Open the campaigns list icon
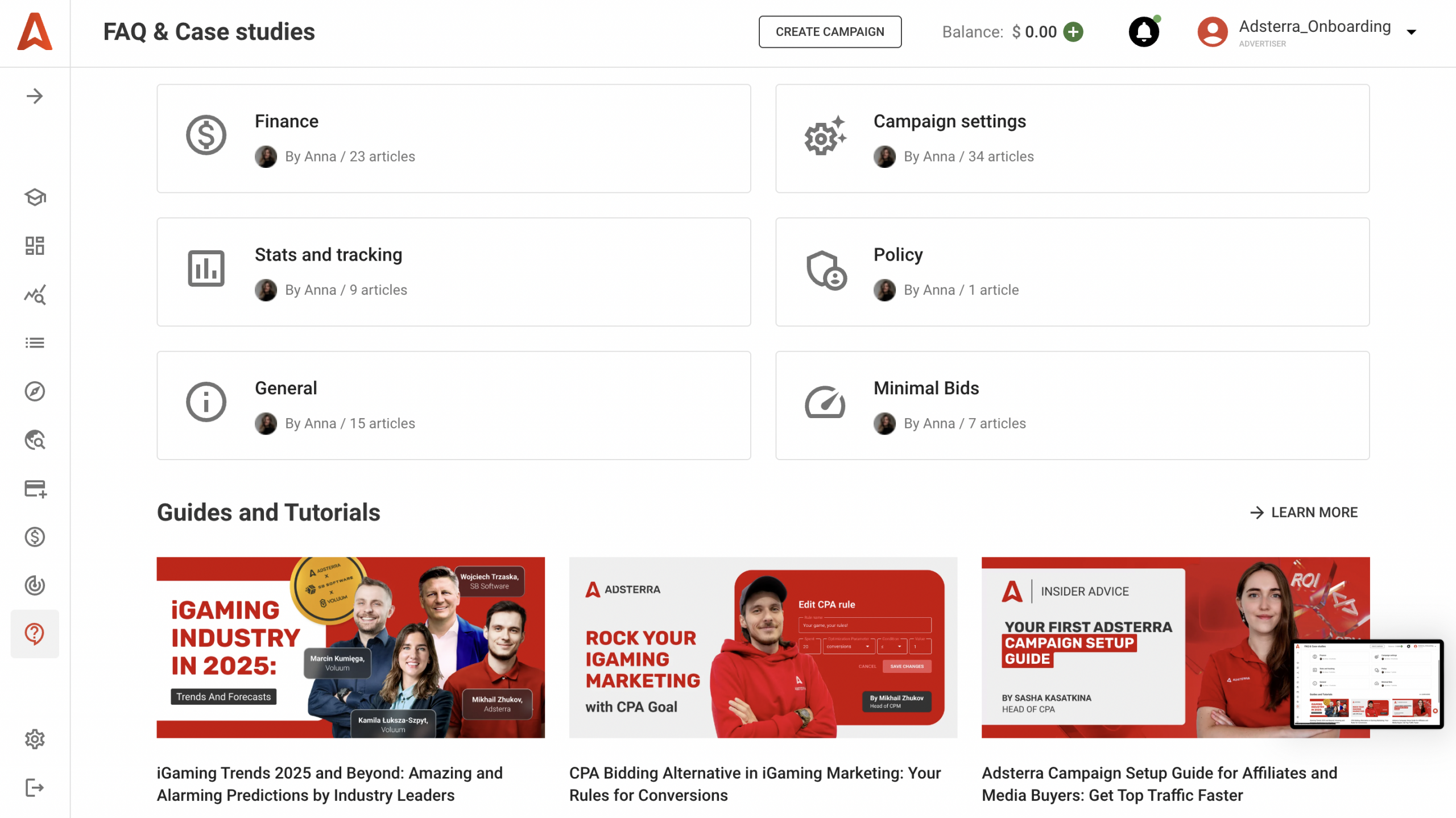 35,343
